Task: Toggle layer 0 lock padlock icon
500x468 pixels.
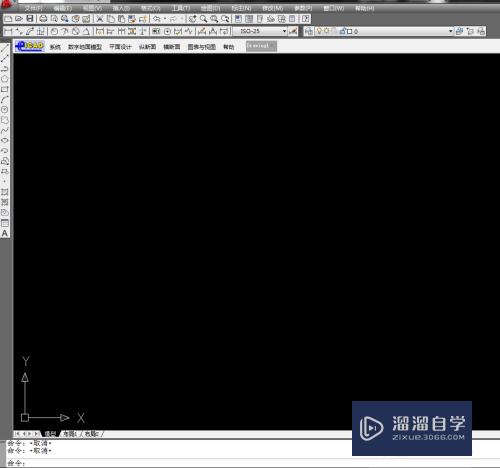Action: pyautogui.click(x=343, y=31)
